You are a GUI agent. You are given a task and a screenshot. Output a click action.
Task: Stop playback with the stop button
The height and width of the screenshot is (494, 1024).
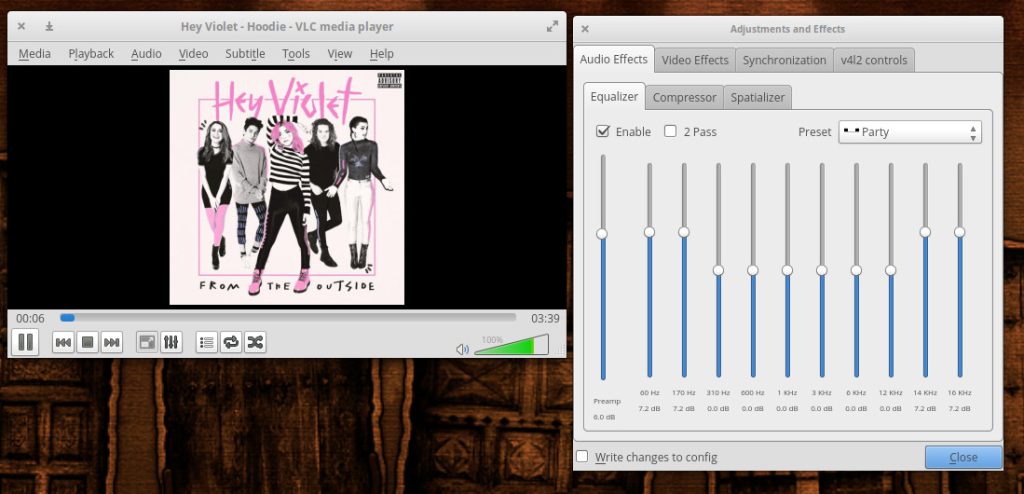[87, 342]
